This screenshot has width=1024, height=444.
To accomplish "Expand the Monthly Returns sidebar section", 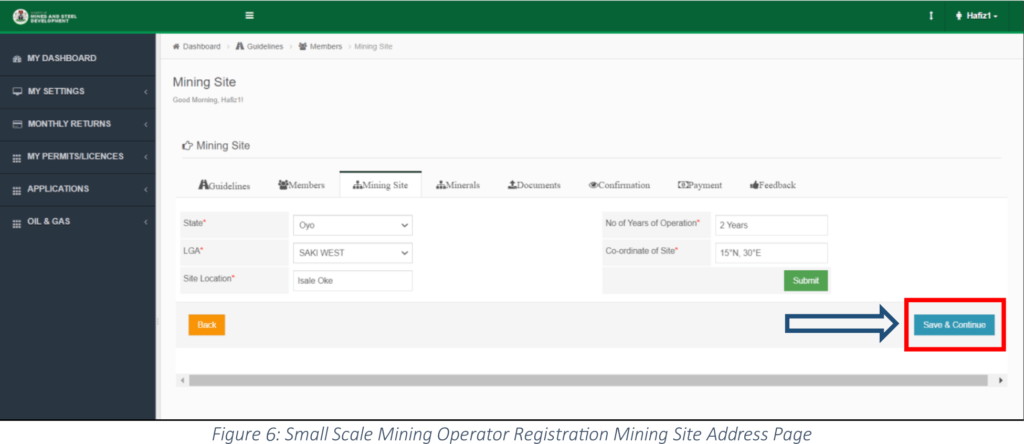I will [x=68, y=124].
